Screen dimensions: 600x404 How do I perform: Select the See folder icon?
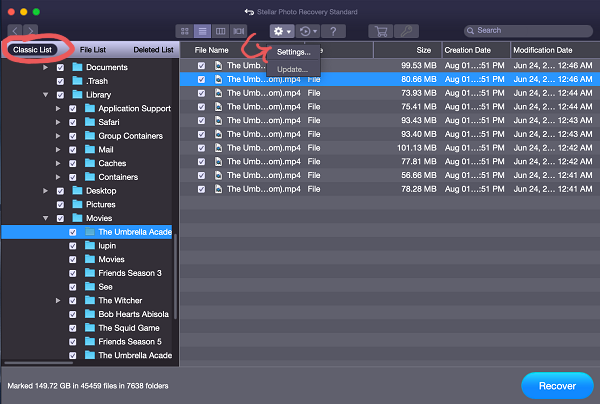pyautogui.click(x=90, y=287)
